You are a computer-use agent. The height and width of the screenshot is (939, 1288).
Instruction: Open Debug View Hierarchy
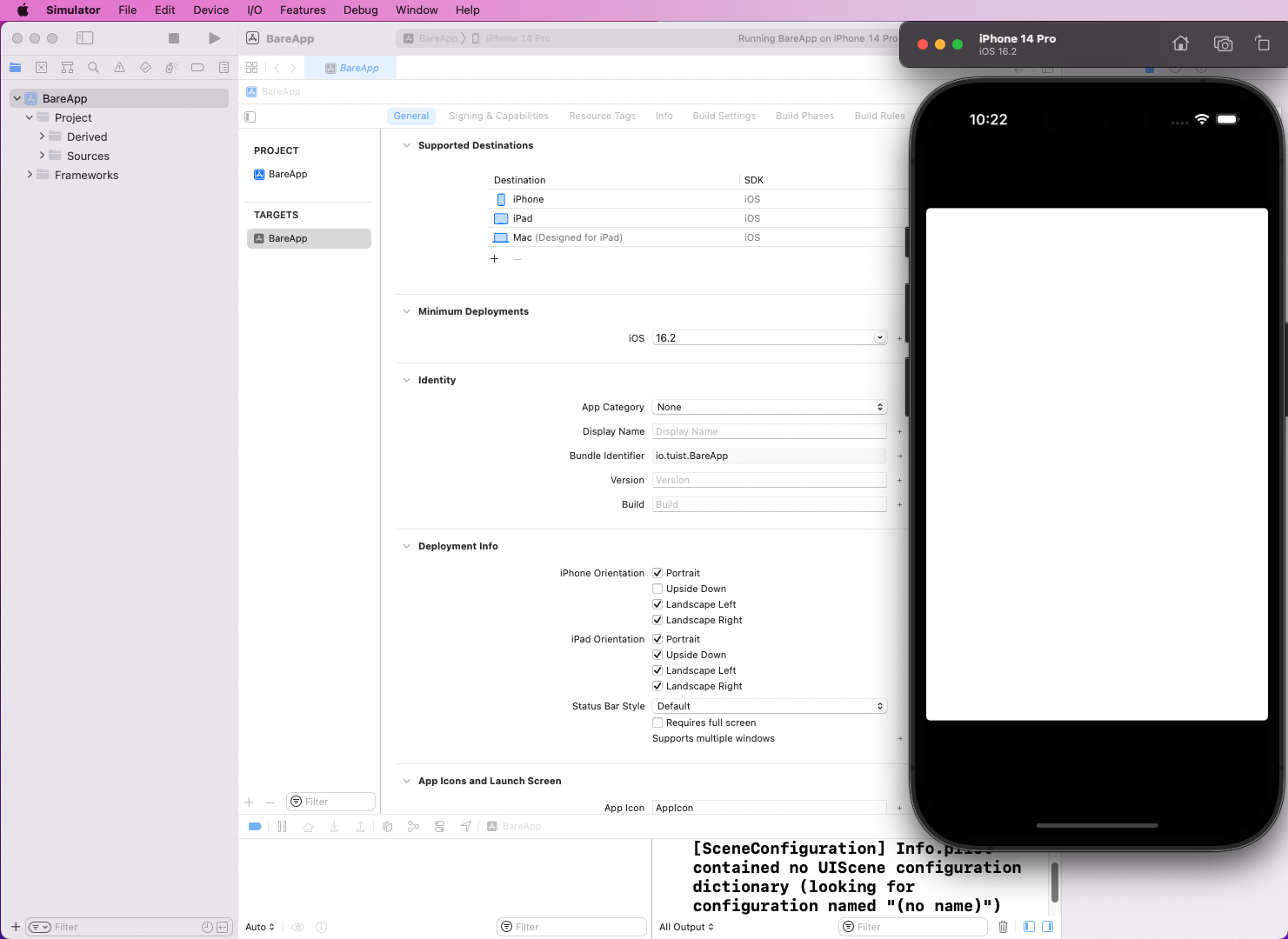[388, 826]
